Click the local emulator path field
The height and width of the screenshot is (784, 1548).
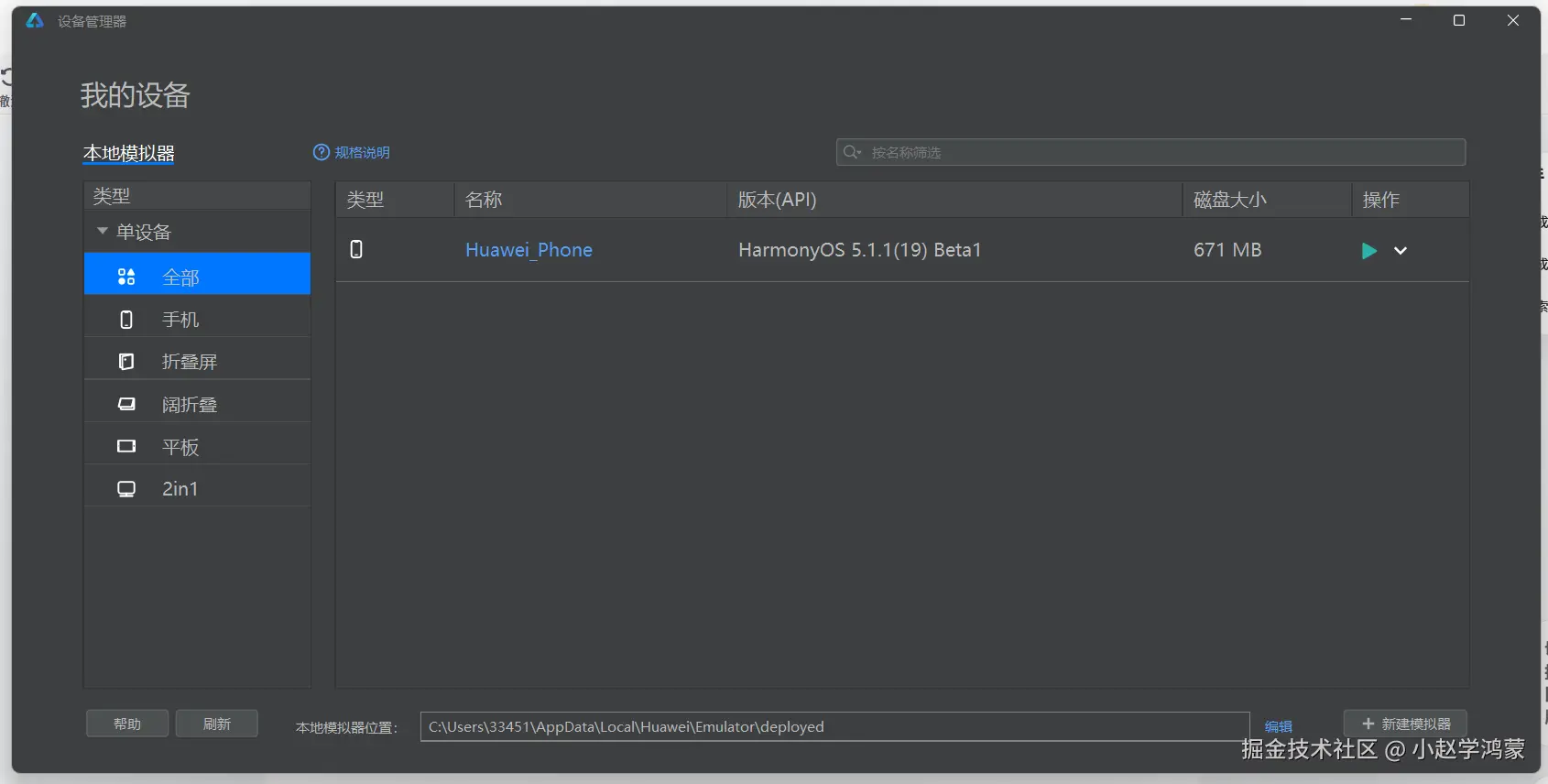834,726
